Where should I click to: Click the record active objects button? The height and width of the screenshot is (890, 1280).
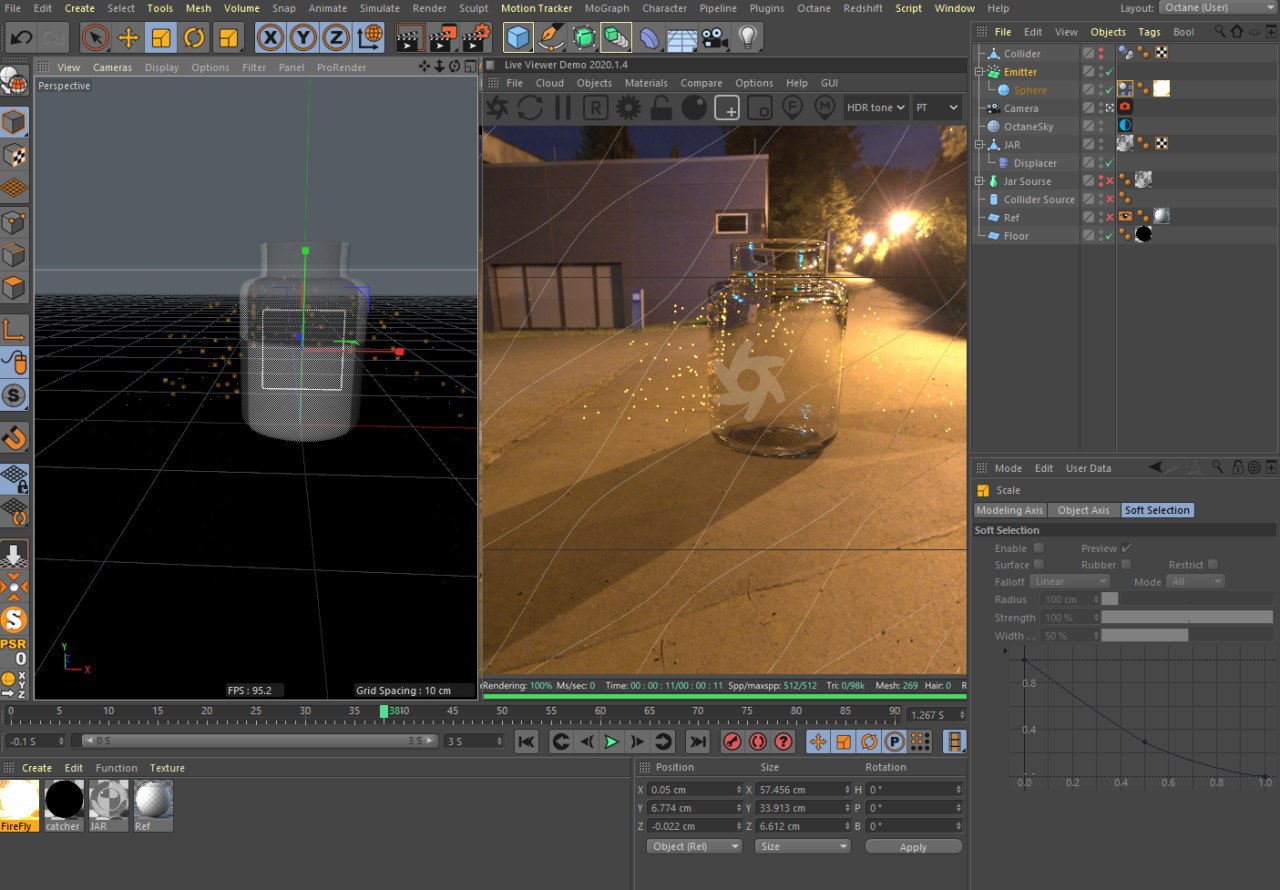point(732,741)
